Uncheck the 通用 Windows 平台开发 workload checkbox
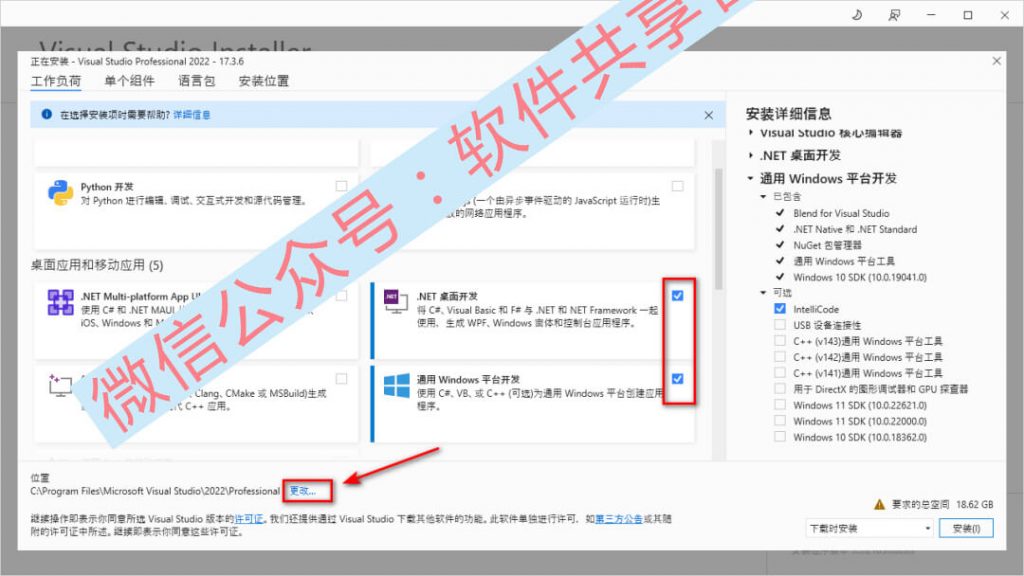 pos(677,379)
